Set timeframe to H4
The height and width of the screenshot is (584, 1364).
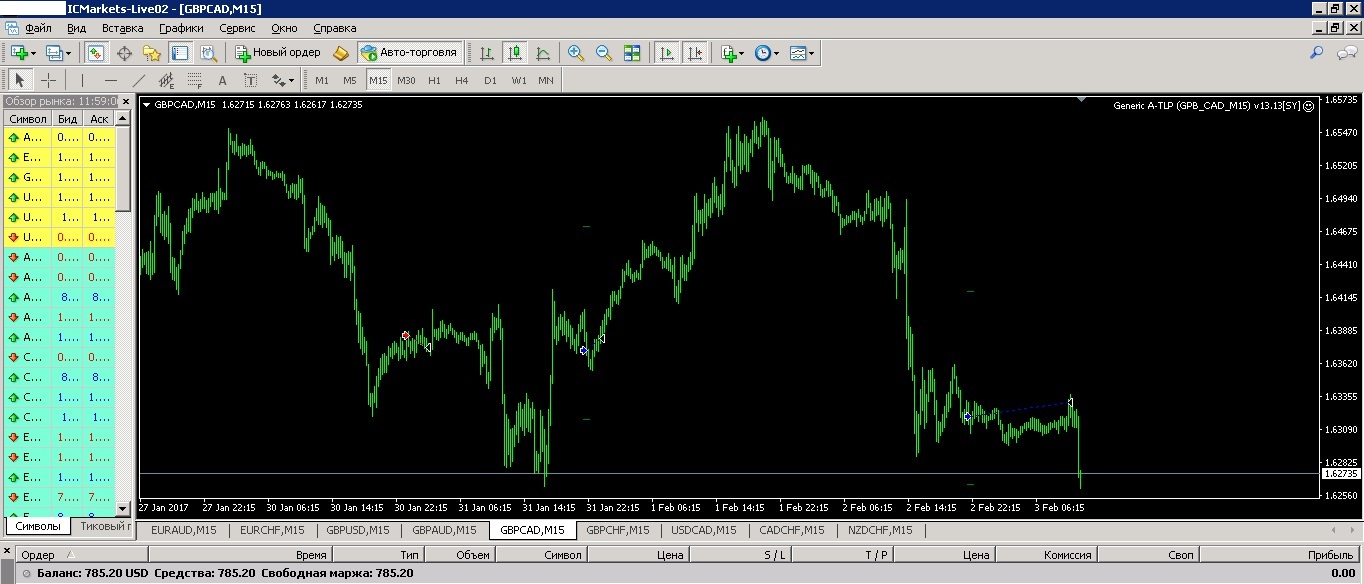tap(462, 80)
